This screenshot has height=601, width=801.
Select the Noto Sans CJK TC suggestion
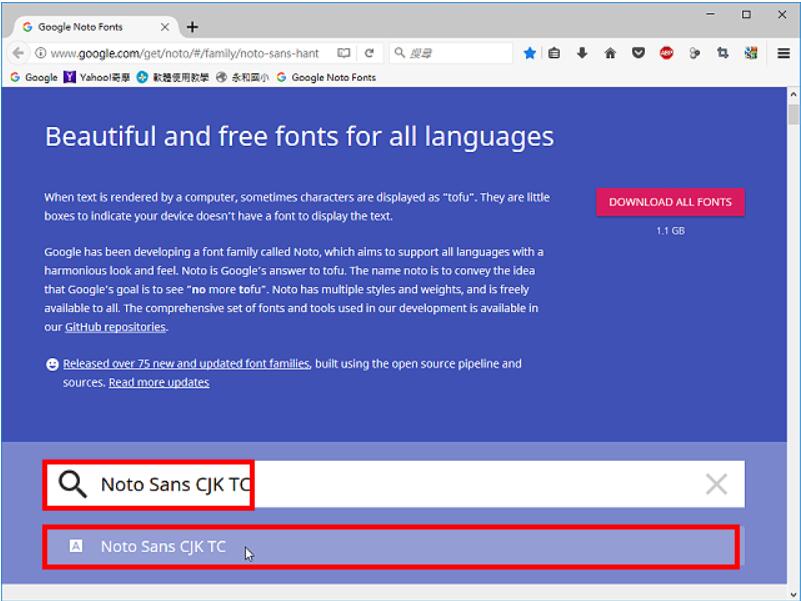click(x=391, y=546)
